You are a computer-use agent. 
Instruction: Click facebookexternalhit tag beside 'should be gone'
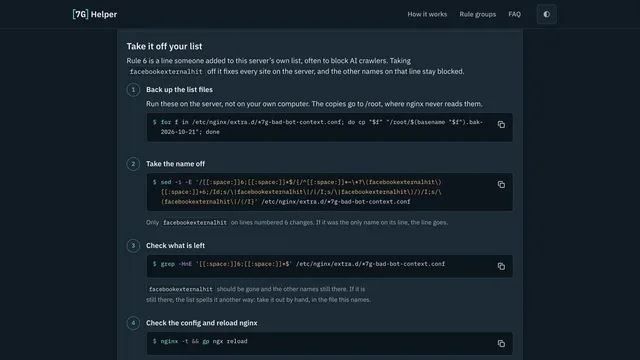tap(180, 289)
